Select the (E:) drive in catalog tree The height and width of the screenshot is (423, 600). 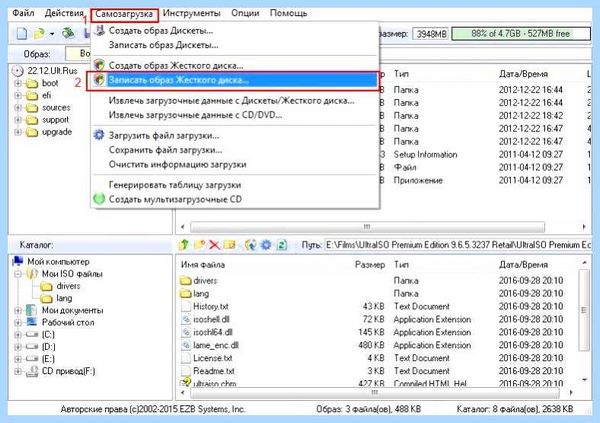click(x=48, y=359)
